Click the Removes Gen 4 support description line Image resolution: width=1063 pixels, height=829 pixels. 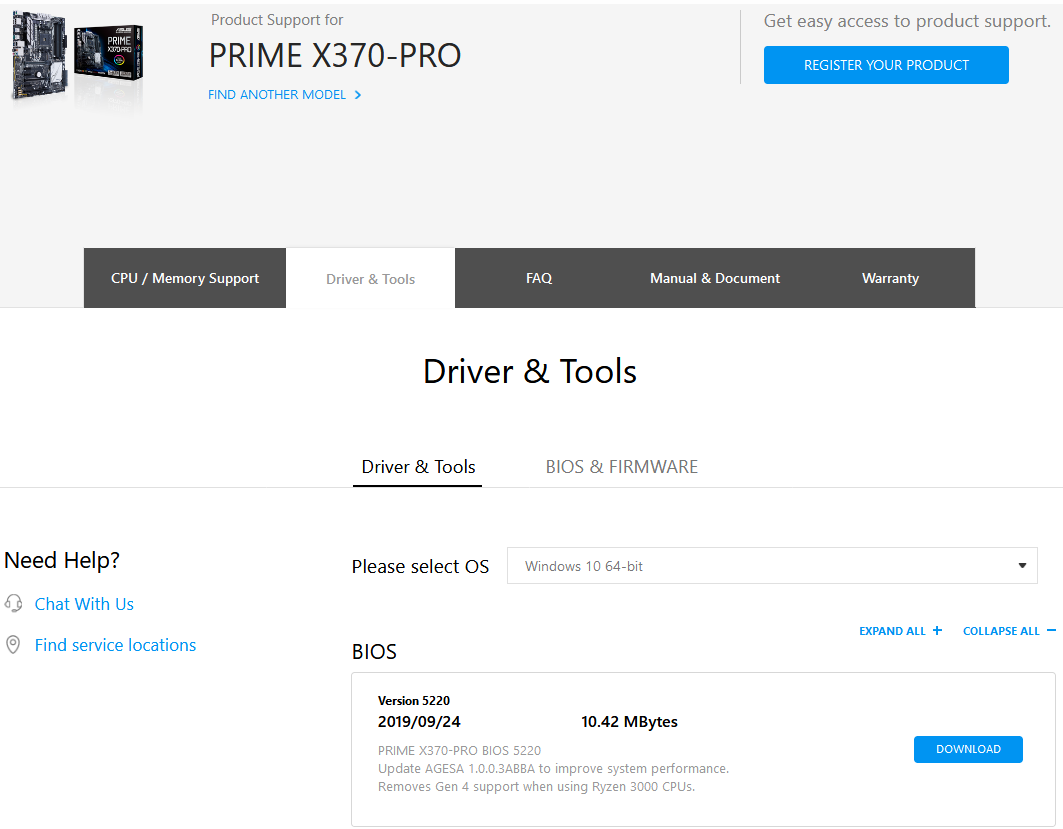[x=536, y=786]
